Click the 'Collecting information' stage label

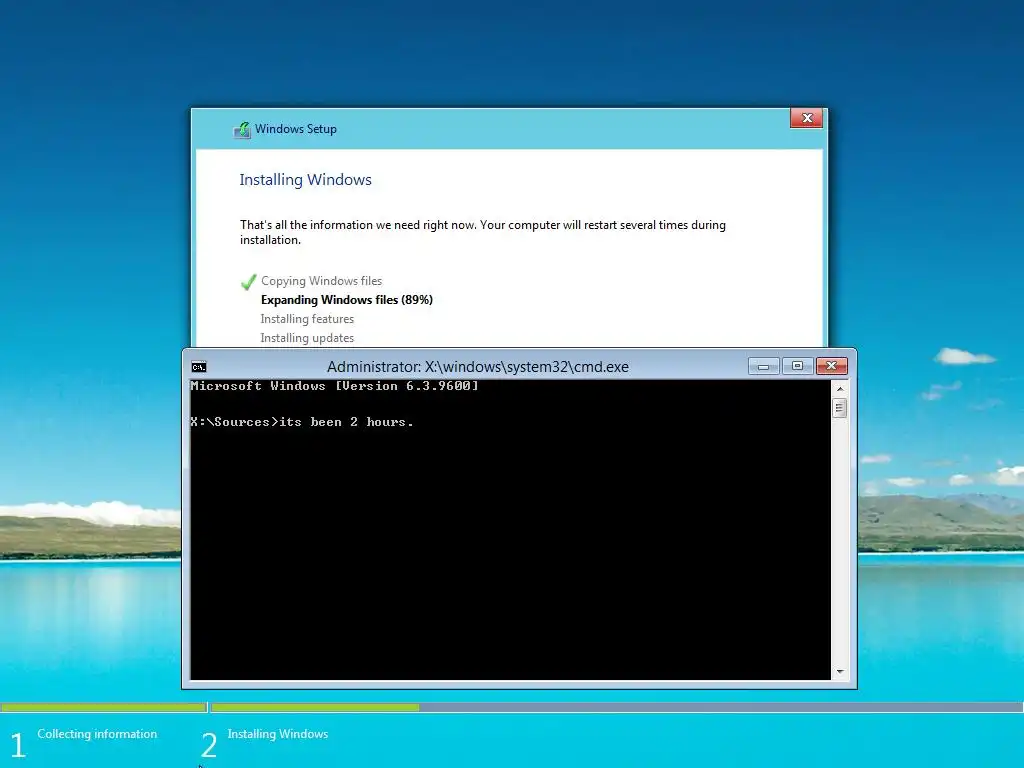[97, 734]
